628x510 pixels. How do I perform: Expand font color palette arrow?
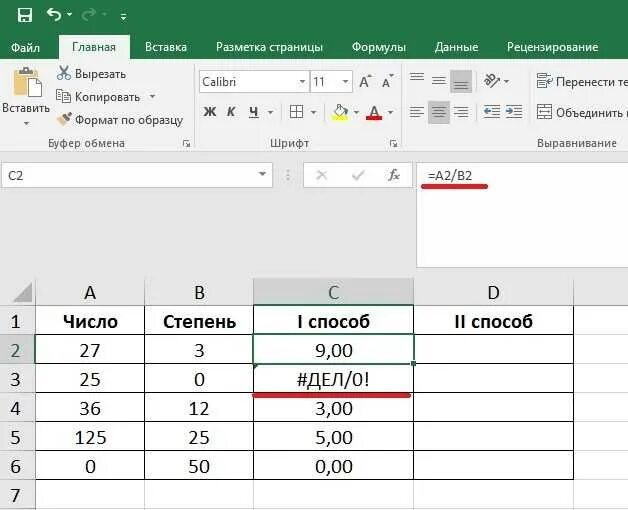[x=390, y=112]
